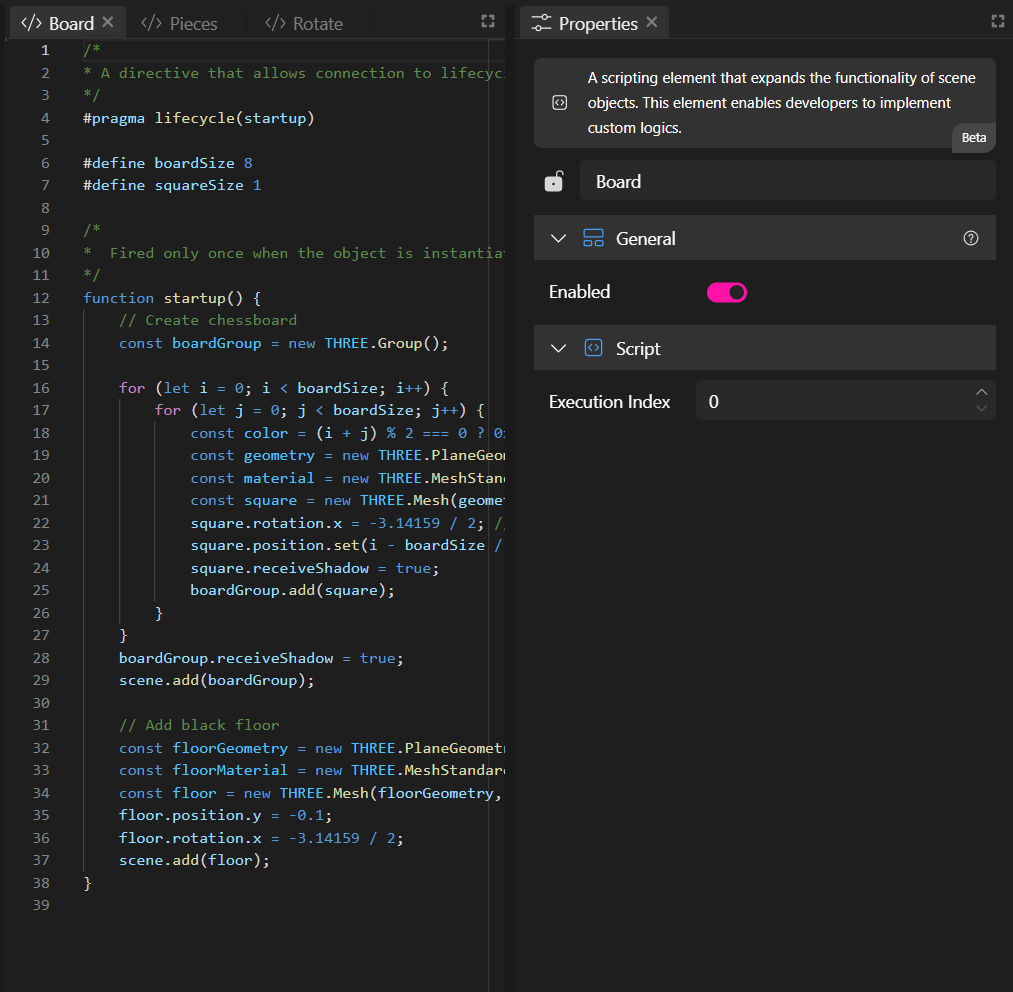
Task: Close the Board script tab
Action: pos(108,22)
